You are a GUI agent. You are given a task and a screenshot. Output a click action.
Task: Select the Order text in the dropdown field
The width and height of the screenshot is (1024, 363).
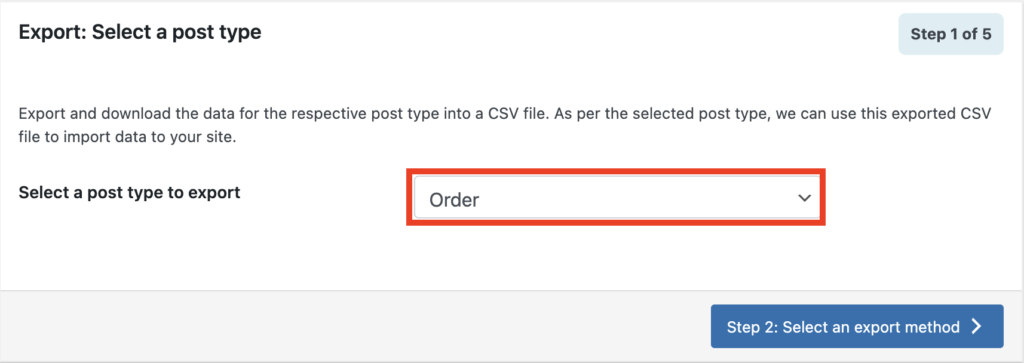[x=454, y=200]
